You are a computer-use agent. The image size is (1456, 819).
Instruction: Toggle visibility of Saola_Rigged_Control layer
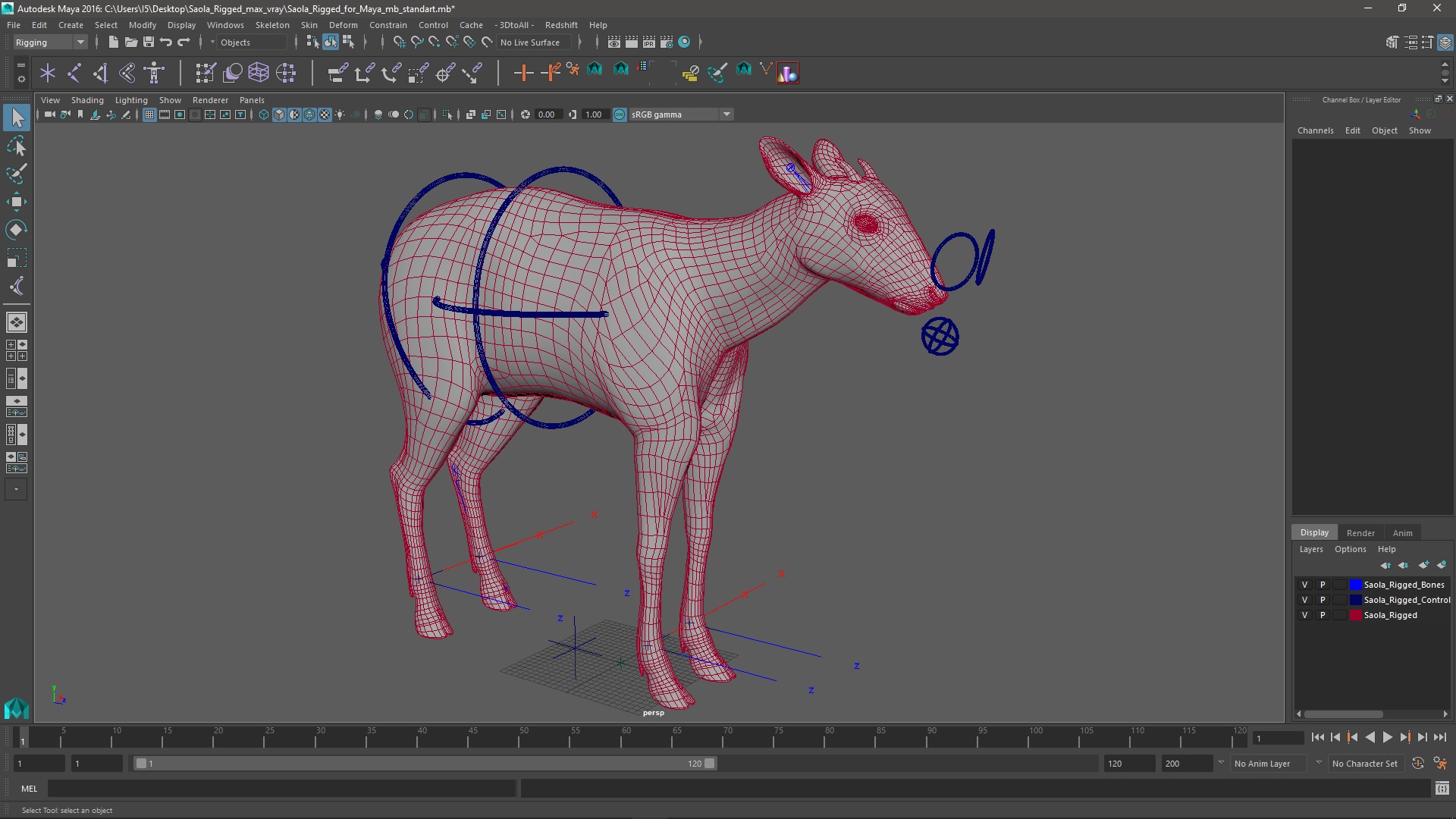(1304, 599)
